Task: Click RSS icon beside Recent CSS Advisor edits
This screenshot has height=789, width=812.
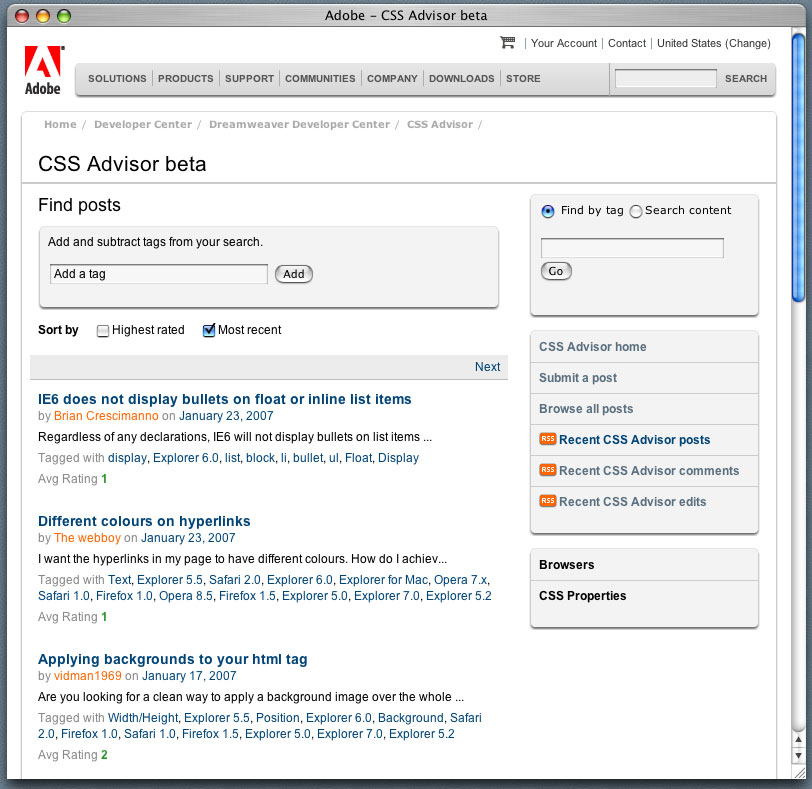Action: (547, 501)
